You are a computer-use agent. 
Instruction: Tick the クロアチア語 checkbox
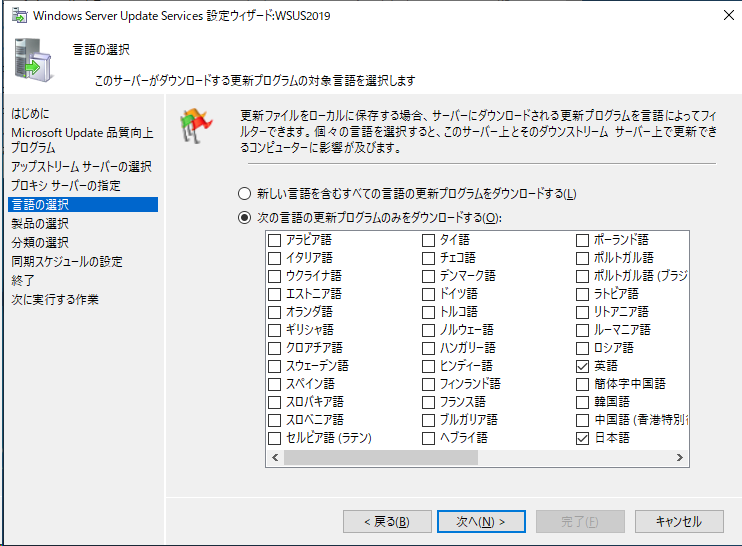(x=274, y=348)
